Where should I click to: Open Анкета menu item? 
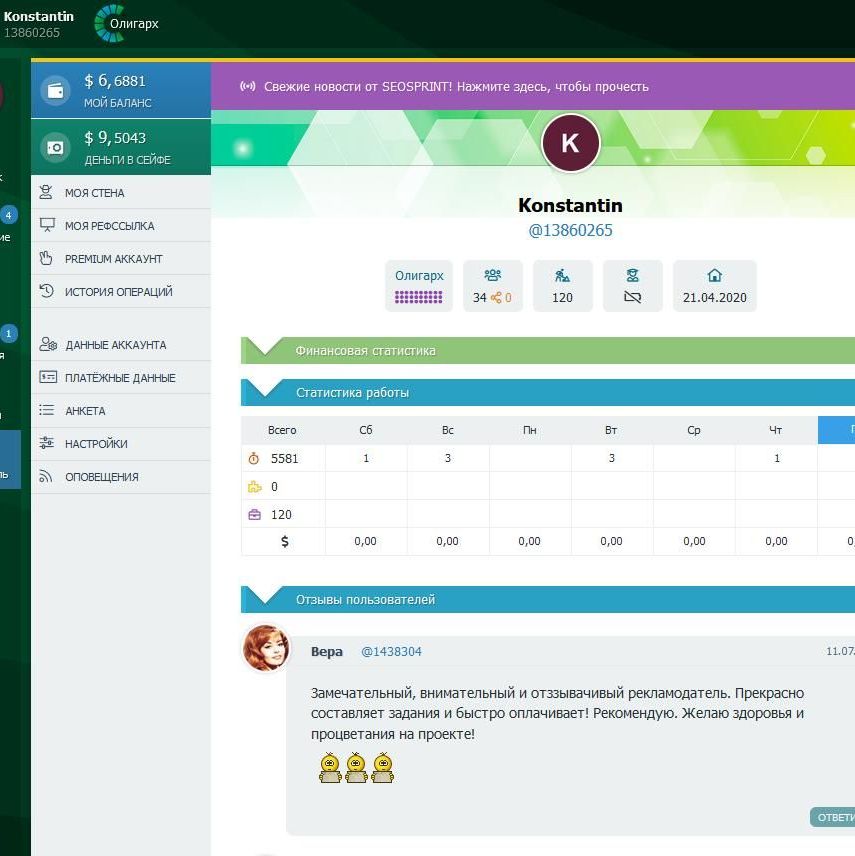pyautogui.click(x=121, y=411)
